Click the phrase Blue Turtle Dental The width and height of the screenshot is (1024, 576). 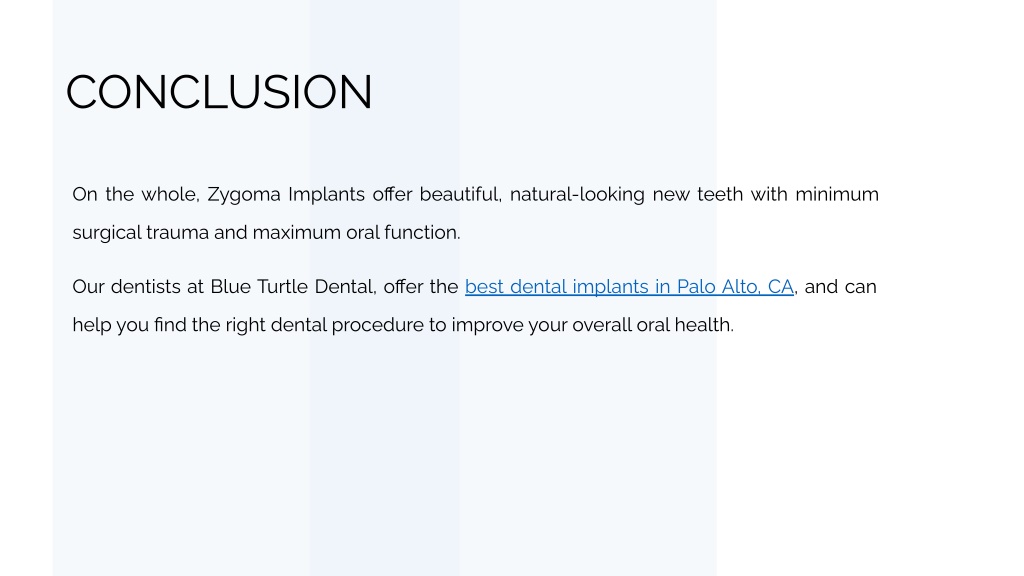click(x=292, y=287)
